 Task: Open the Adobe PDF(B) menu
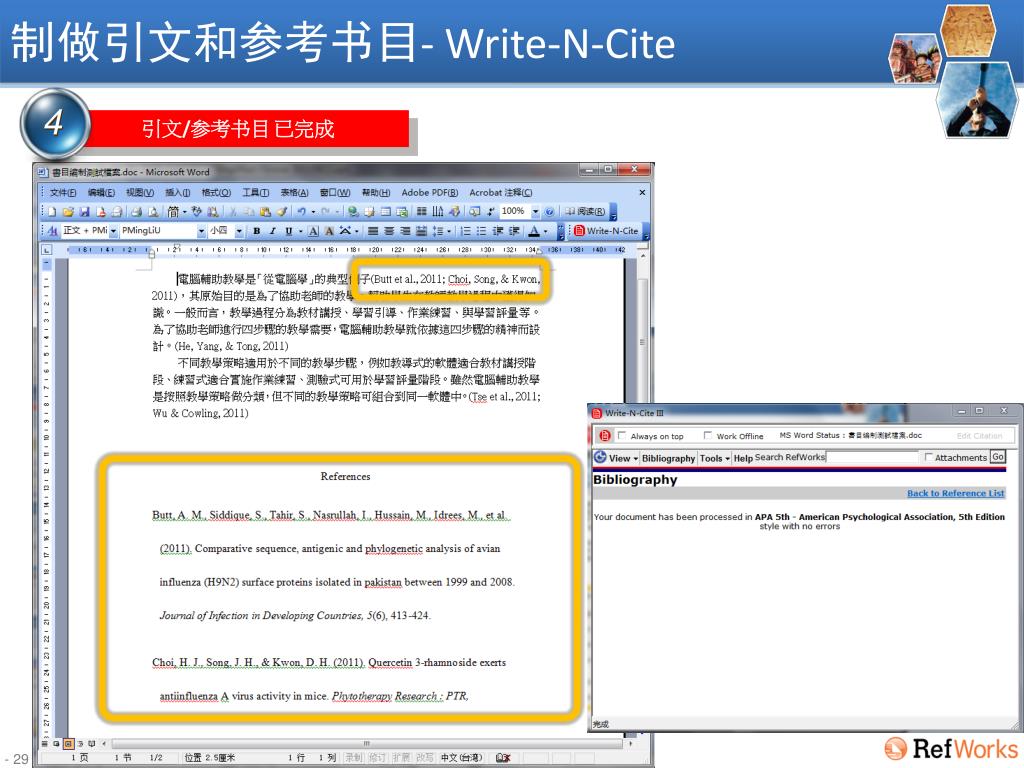430,193
